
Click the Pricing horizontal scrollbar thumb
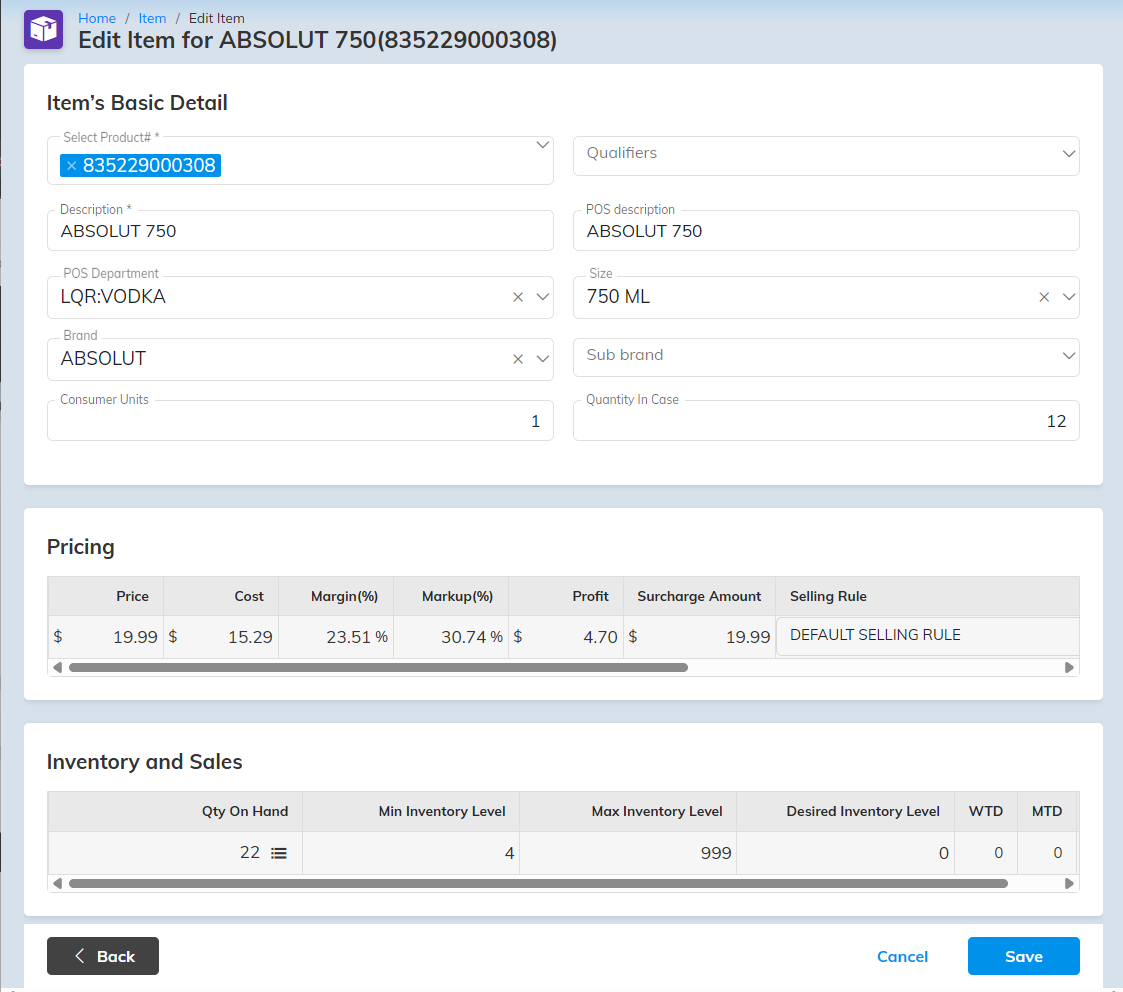coord(378,668)
